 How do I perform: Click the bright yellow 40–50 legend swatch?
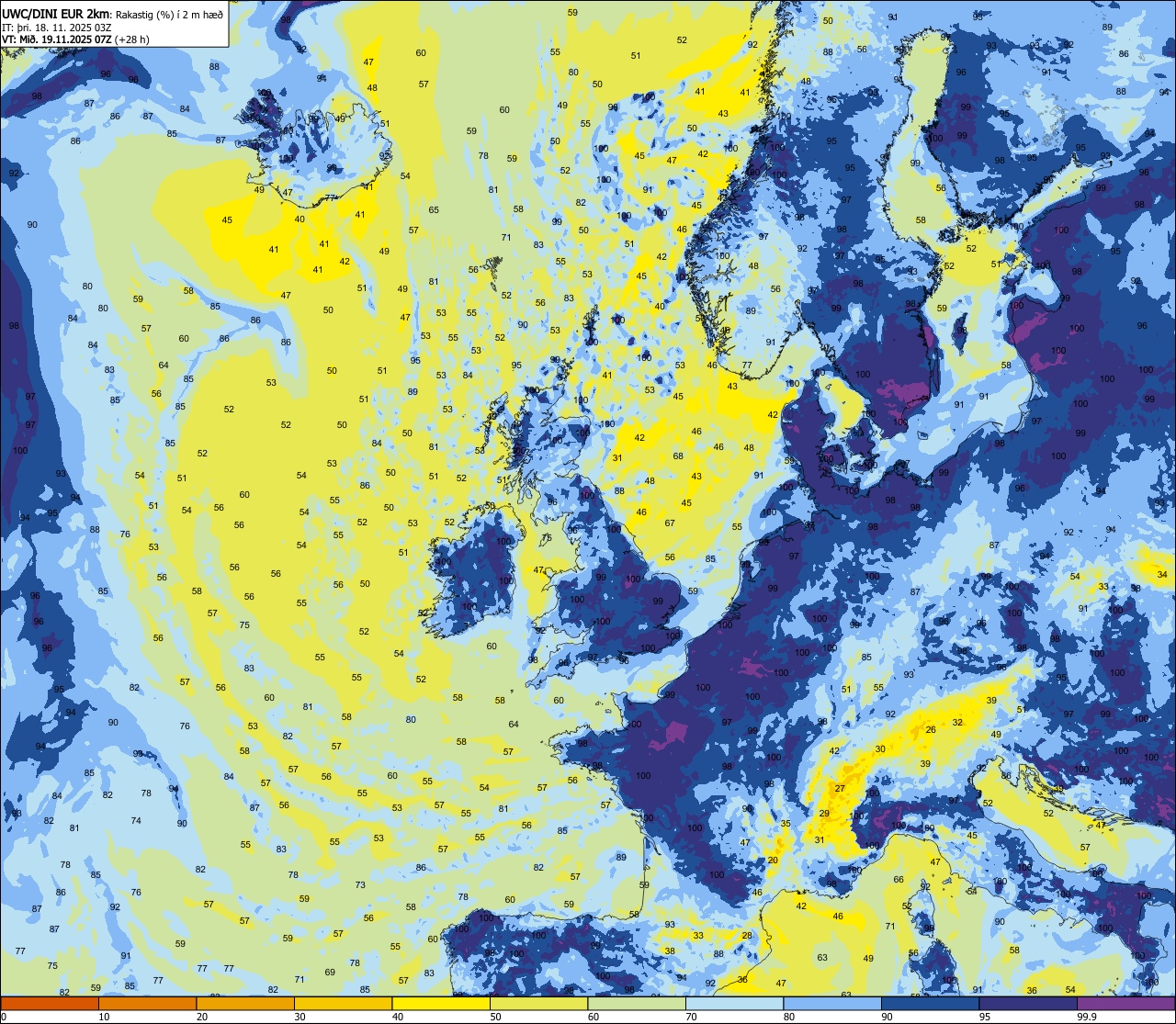point(441,1003)
